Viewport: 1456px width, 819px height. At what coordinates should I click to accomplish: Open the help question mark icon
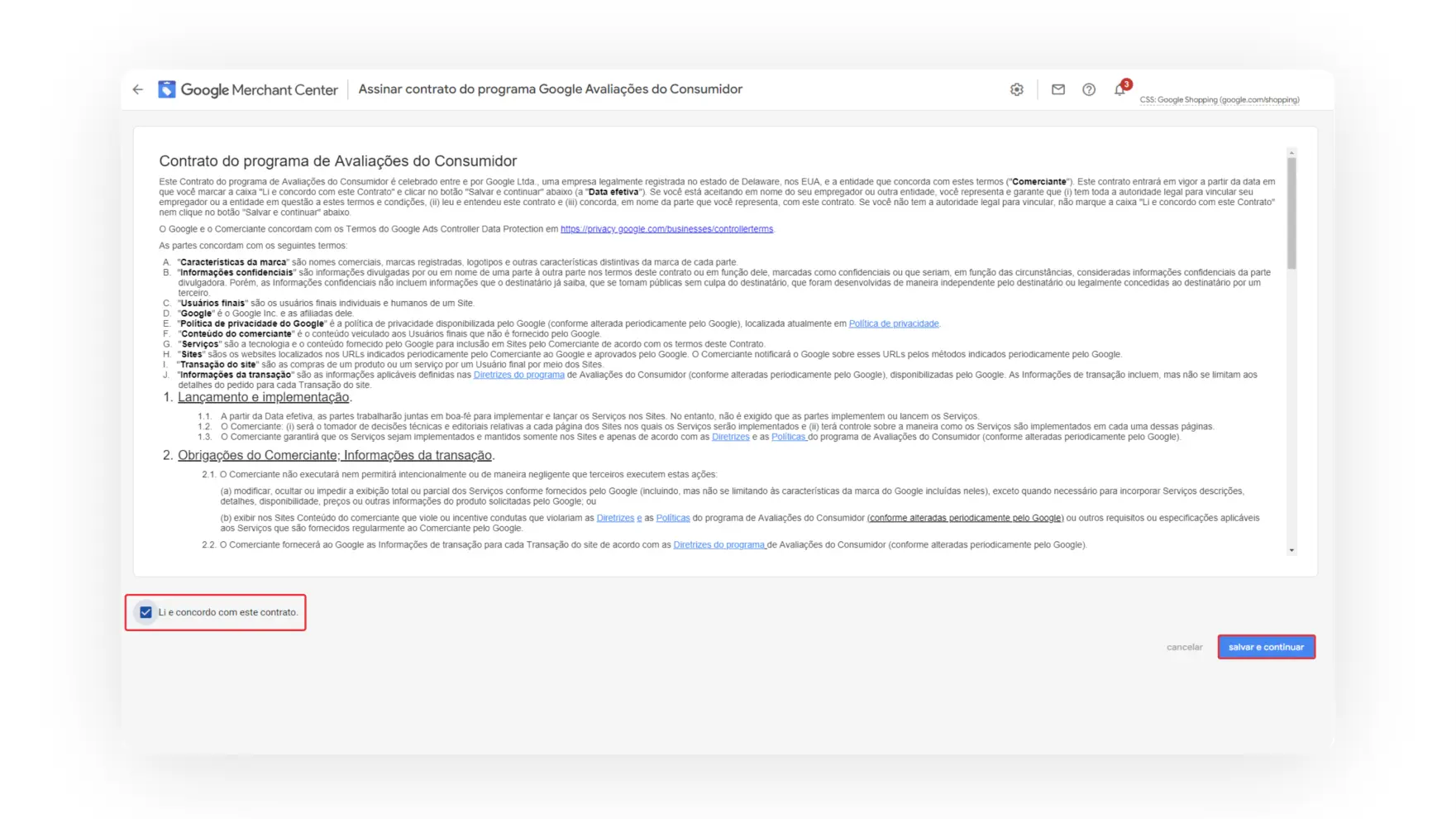pyautogui.click(x=1088, y=89)
